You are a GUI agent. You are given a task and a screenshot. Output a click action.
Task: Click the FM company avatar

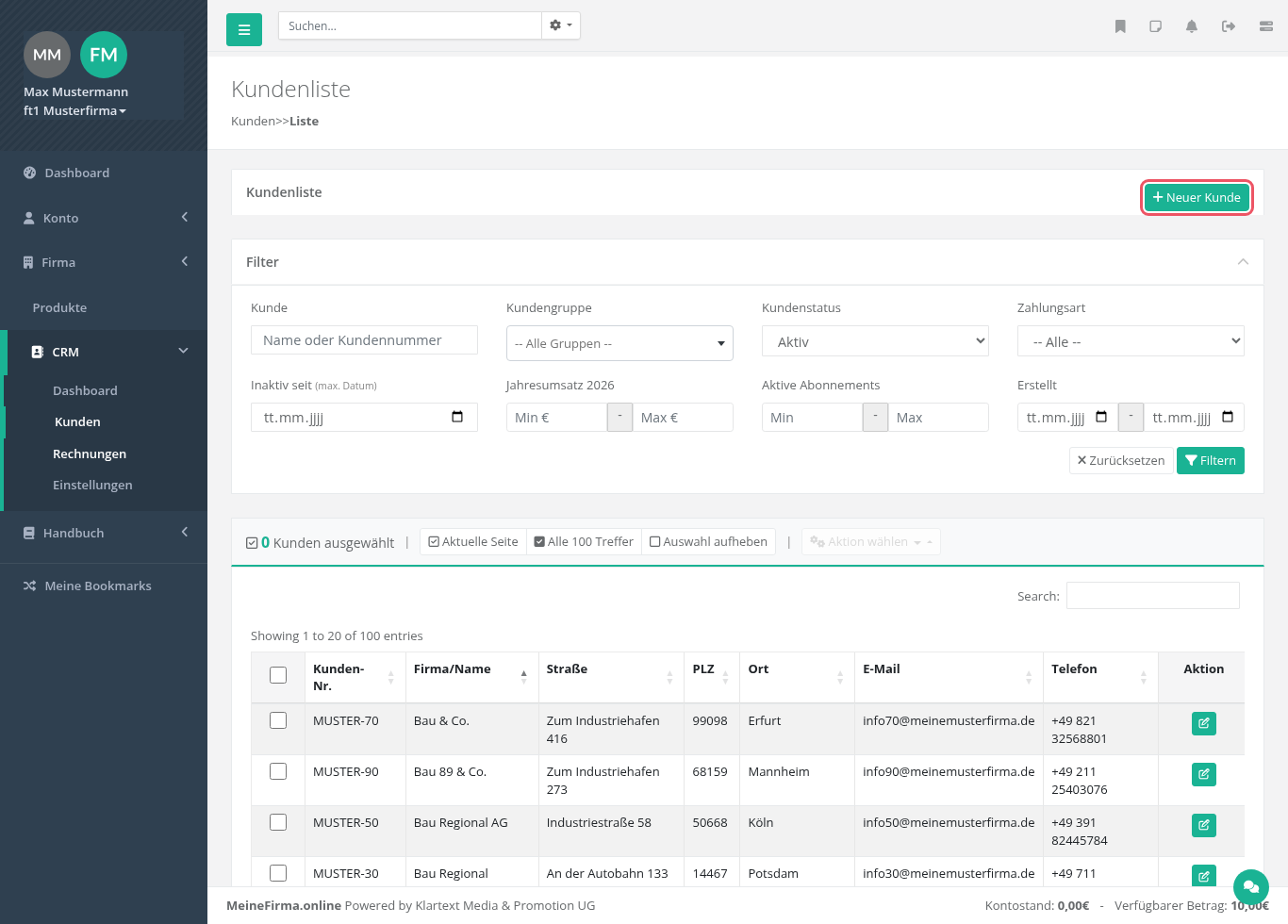click(x=104, y=55)
